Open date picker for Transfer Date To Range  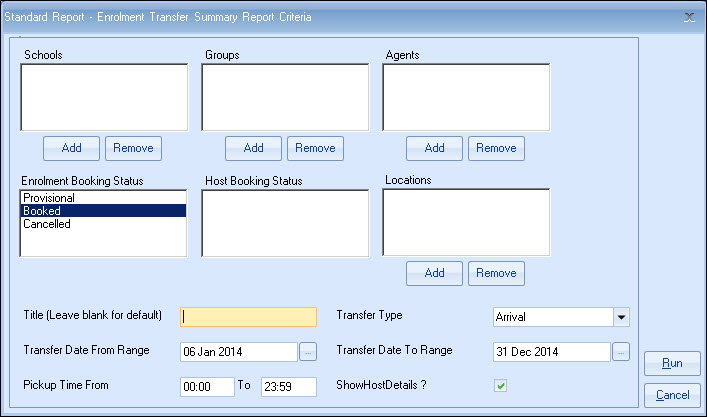pos(621,351)
